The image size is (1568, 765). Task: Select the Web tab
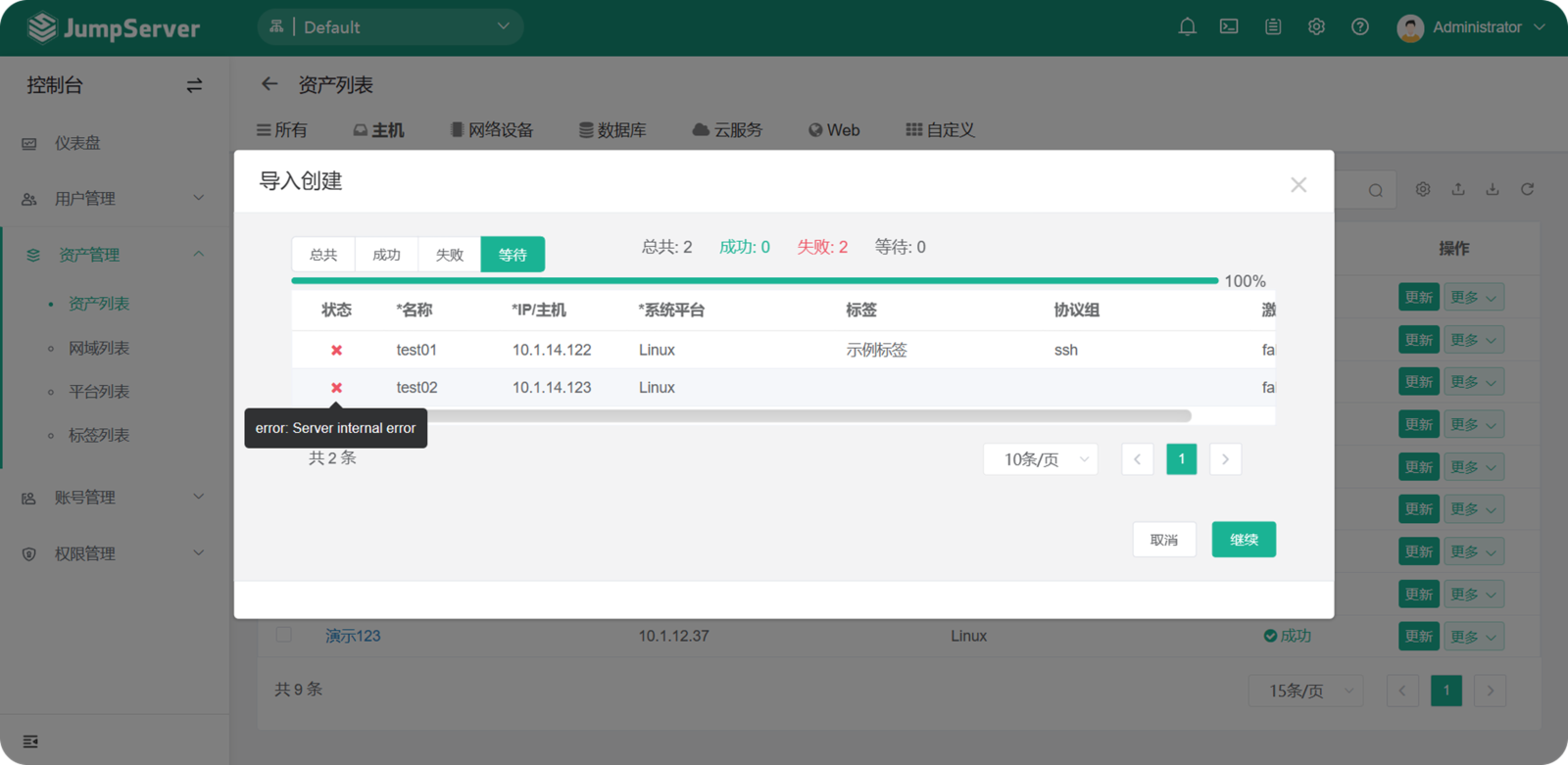click(x=834, y=130)
